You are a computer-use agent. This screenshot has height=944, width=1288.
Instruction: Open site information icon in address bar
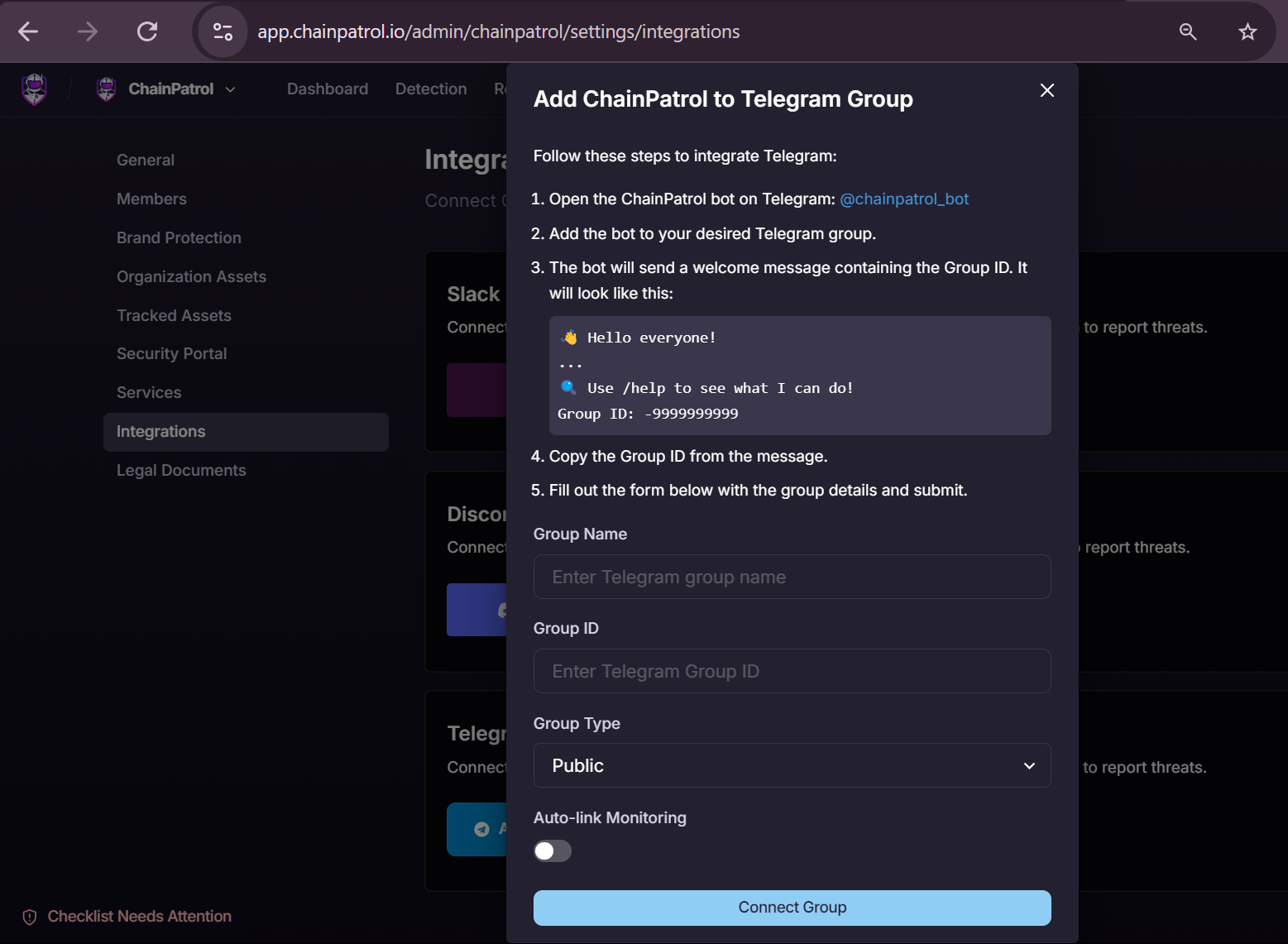coord(223,31)
